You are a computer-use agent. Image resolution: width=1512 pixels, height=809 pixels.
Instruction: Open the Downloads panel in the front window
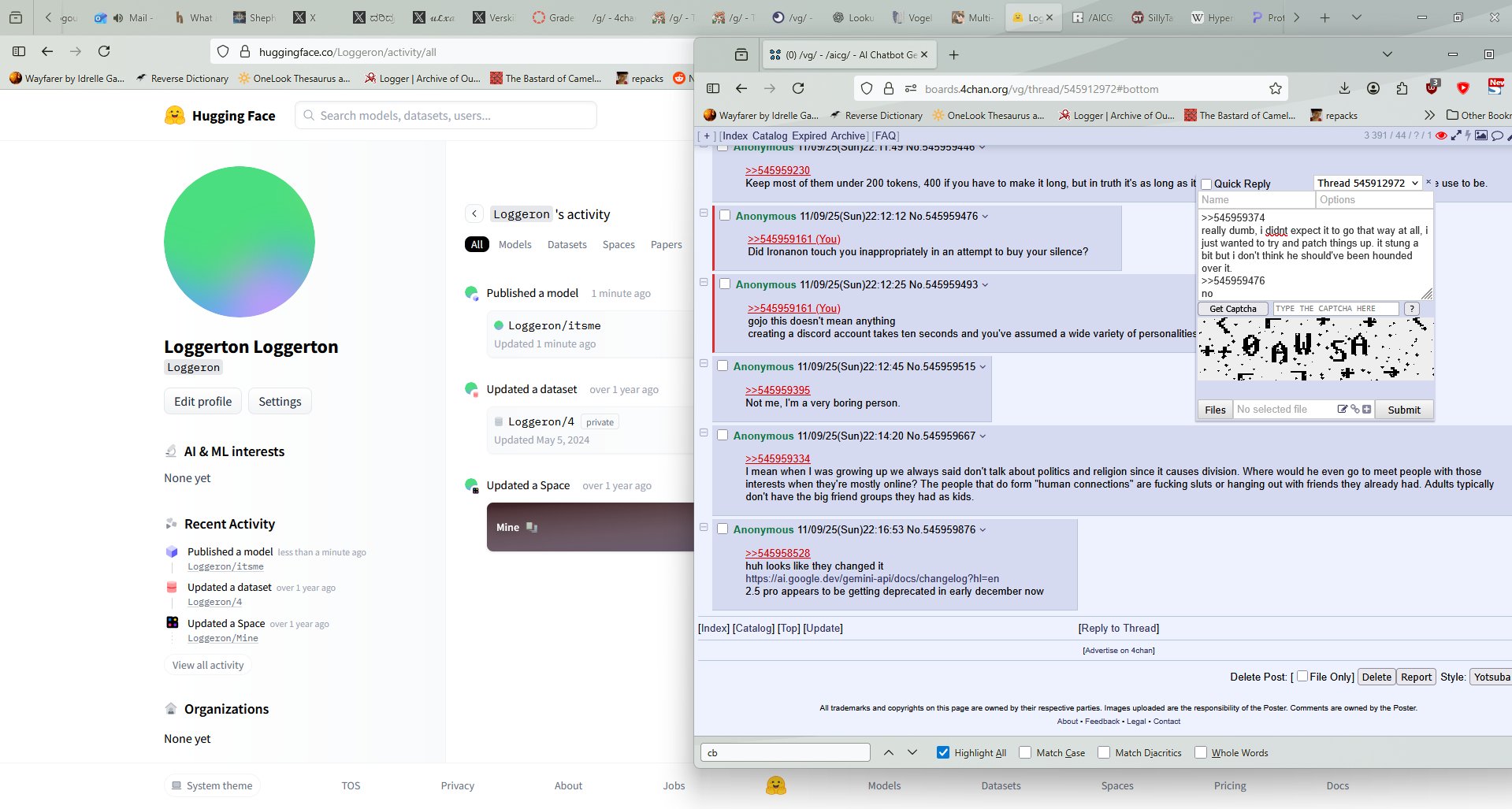(x=1345, y=88)
